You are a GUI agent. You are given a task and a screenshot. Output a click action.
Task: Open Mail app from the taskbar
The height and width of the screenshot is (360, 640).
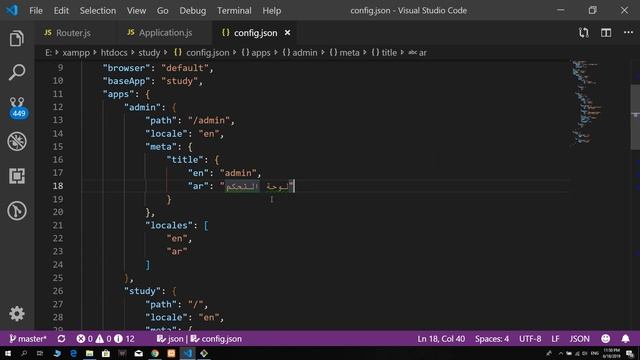(x=139, y=353)
